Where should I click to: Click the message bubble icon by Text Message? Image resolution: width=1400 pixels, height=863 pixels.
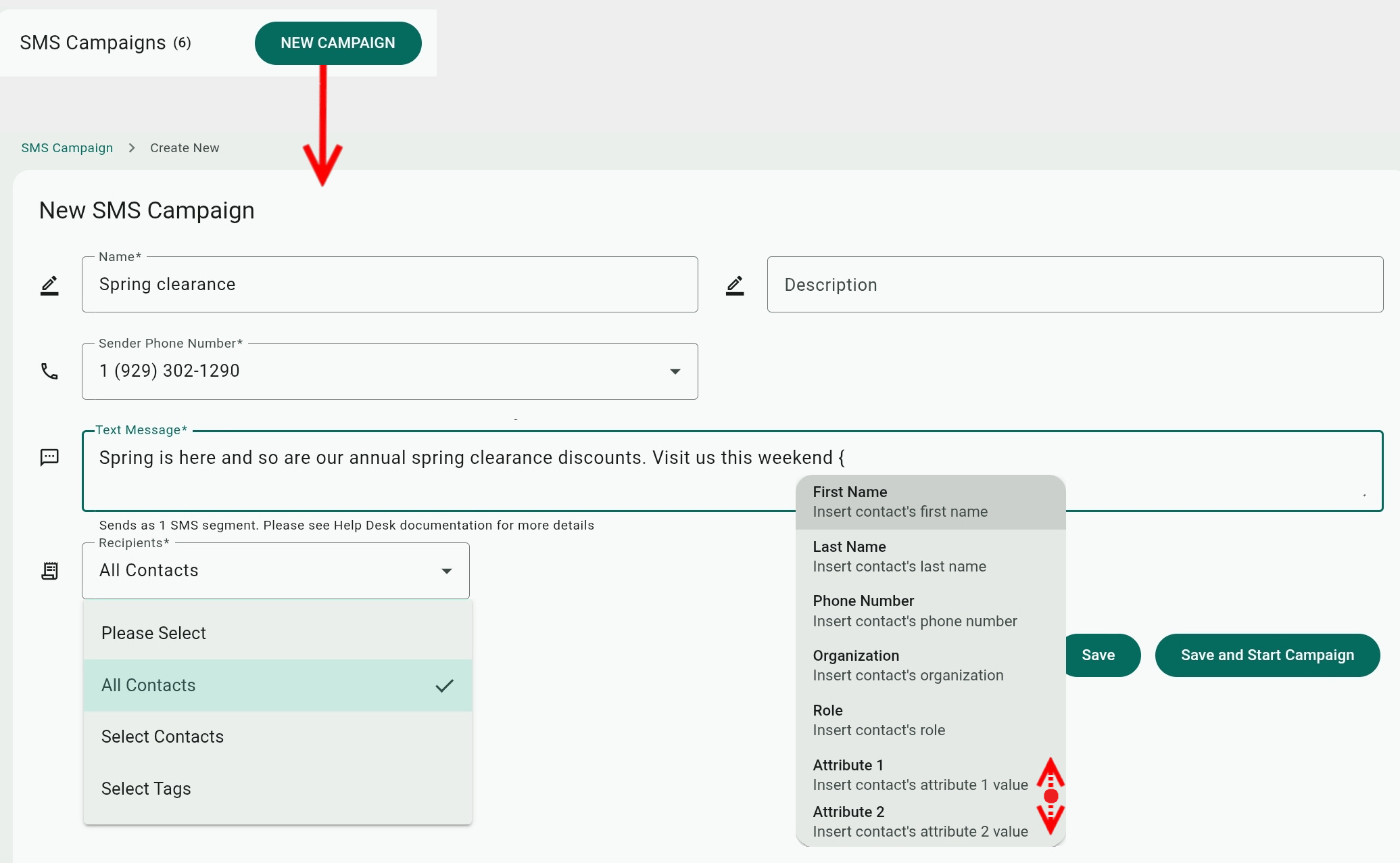[49, 458]
